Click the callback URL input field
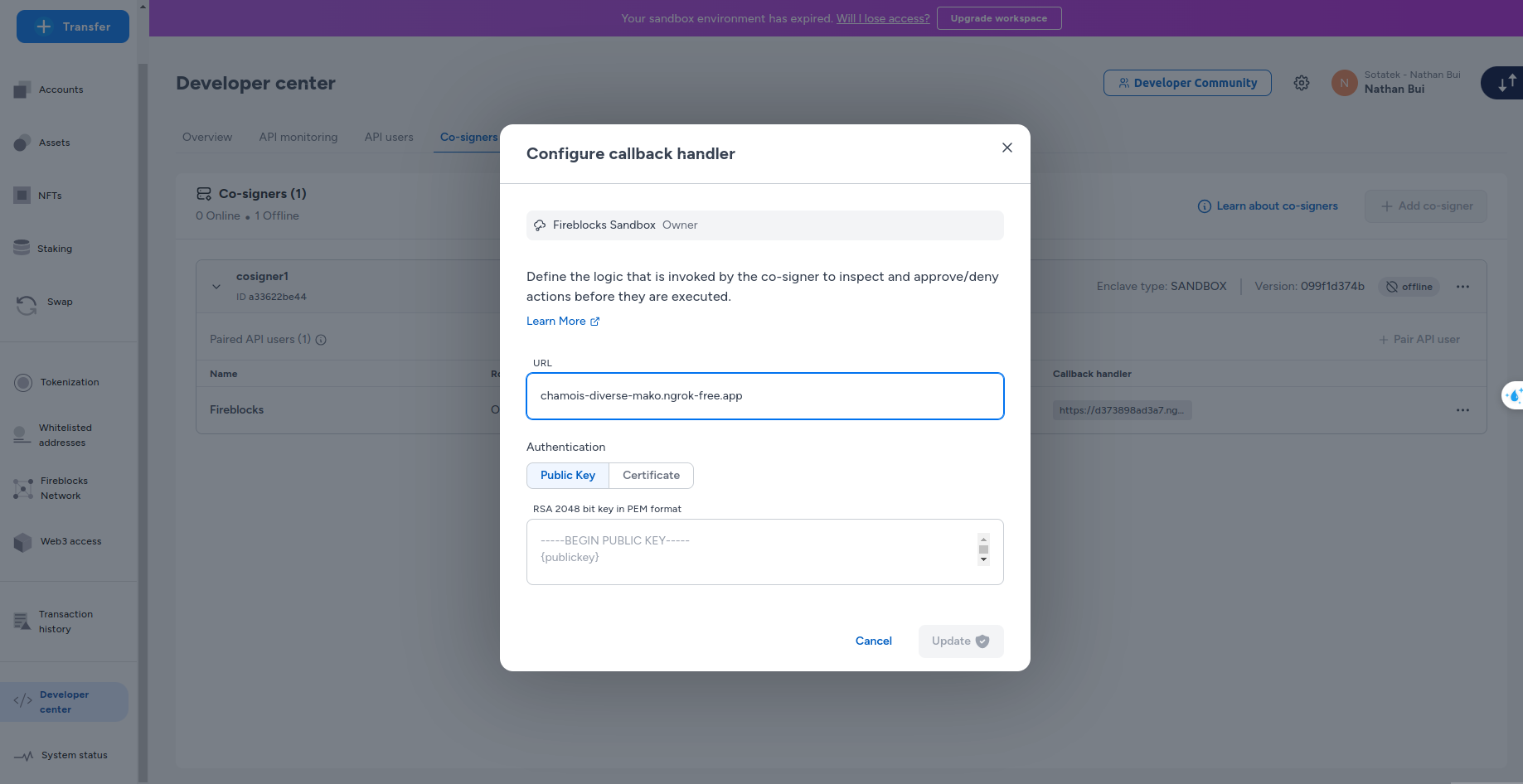This screenshot has width=1523, height=784. click(x=764, y=396)
